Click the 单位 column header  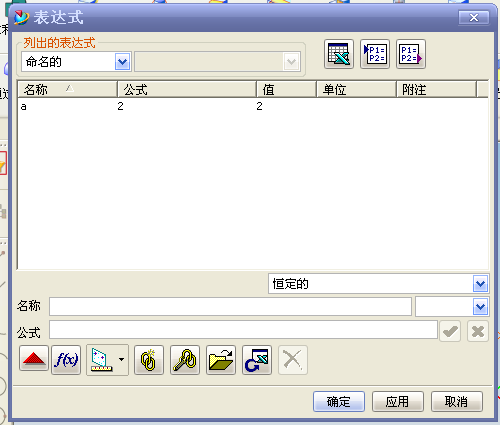[356, 89]
